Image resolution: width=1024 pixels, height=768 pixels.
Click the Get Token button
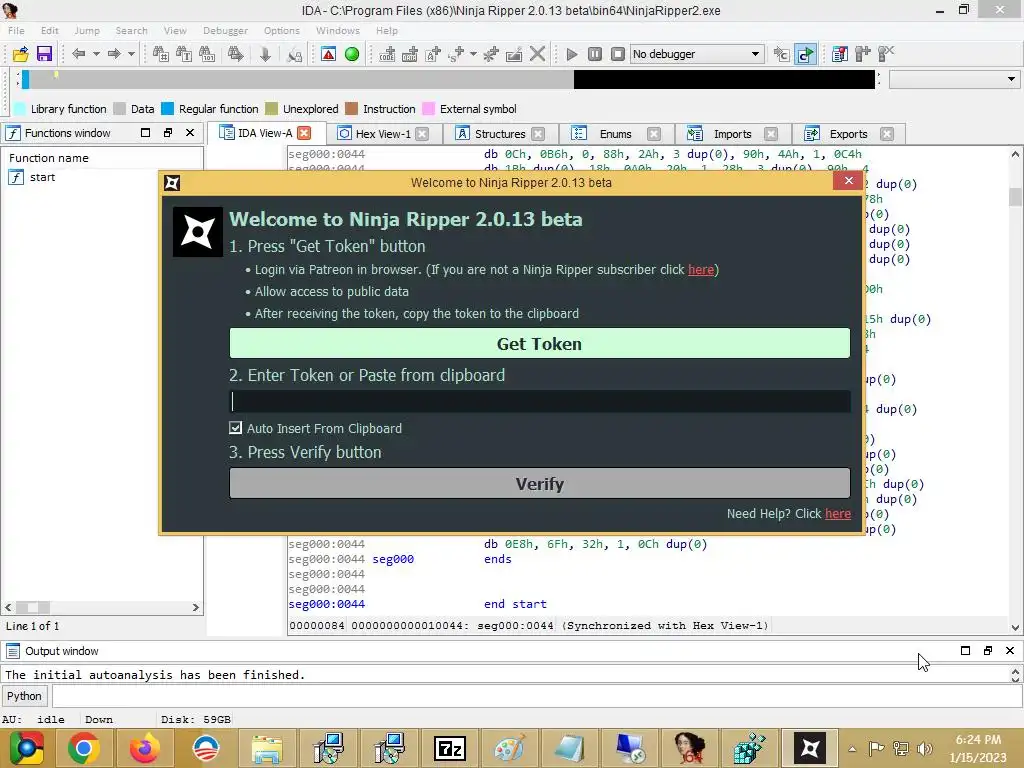point(539,344)
